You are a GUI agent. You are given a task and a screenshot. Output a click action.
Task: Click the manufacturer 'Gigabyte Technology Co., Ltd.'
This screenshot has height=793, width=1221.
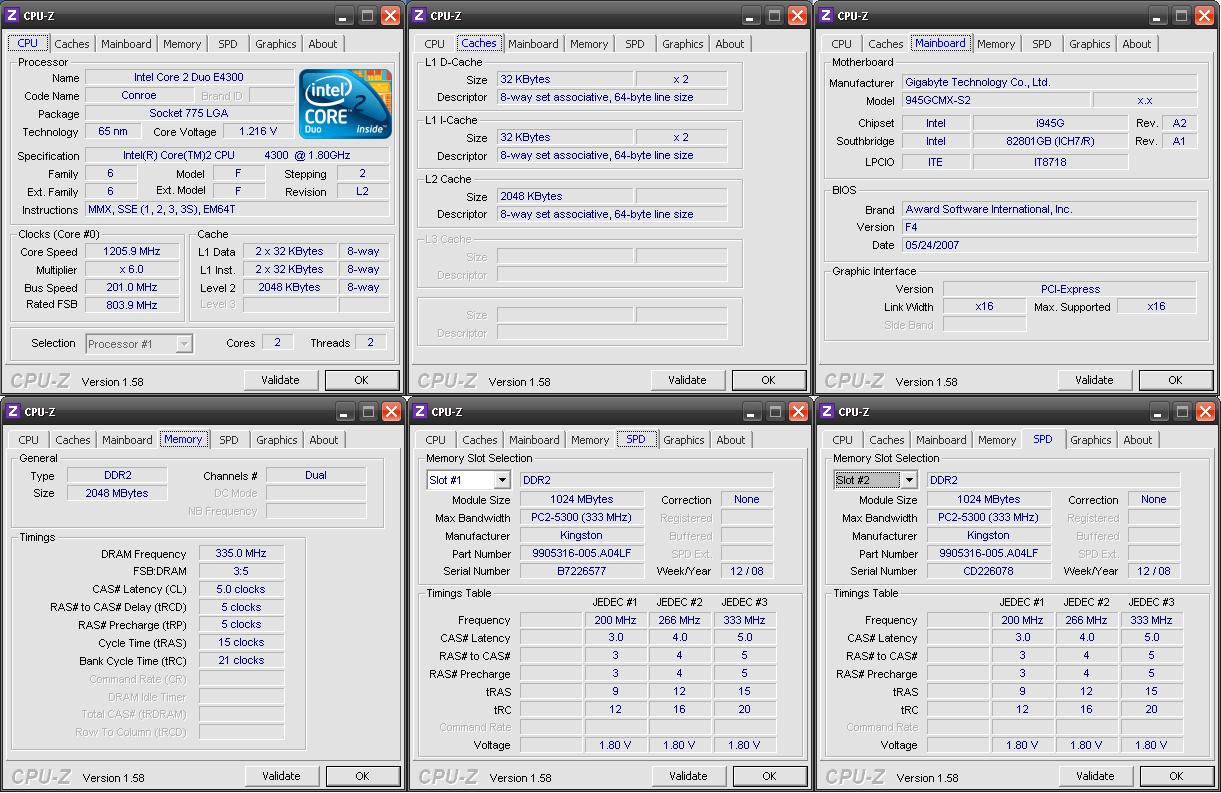point(1049,82)
